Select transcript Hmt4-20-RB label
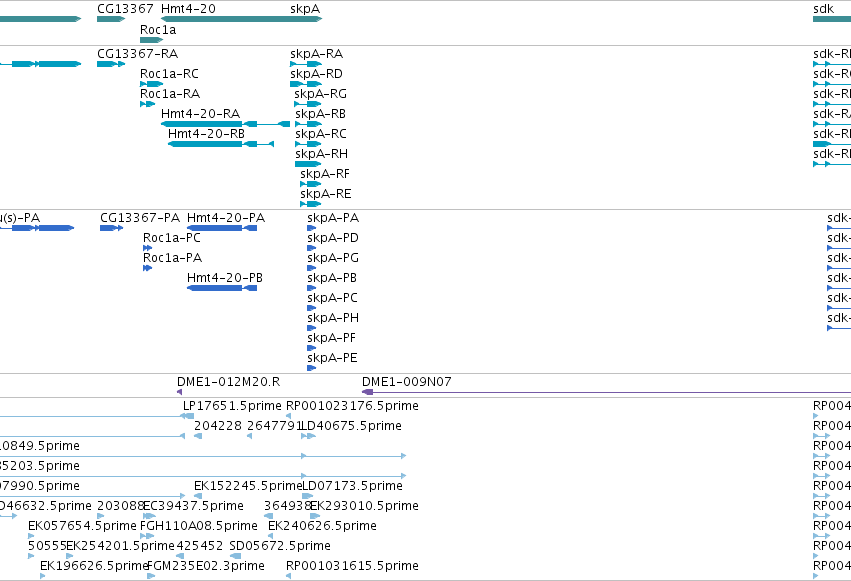This screenshot has width=851, height=581. click(x=206, y=134)
